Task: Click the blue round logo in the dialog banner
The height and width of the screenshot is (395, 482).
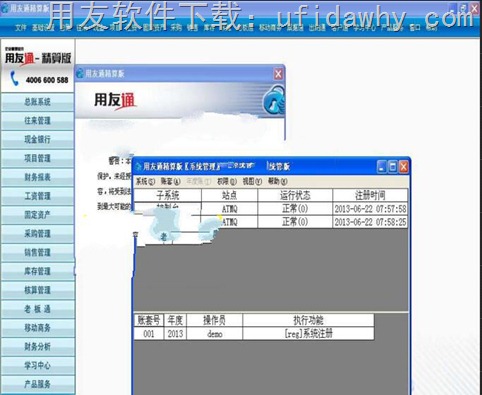Action: pos(274,100)
